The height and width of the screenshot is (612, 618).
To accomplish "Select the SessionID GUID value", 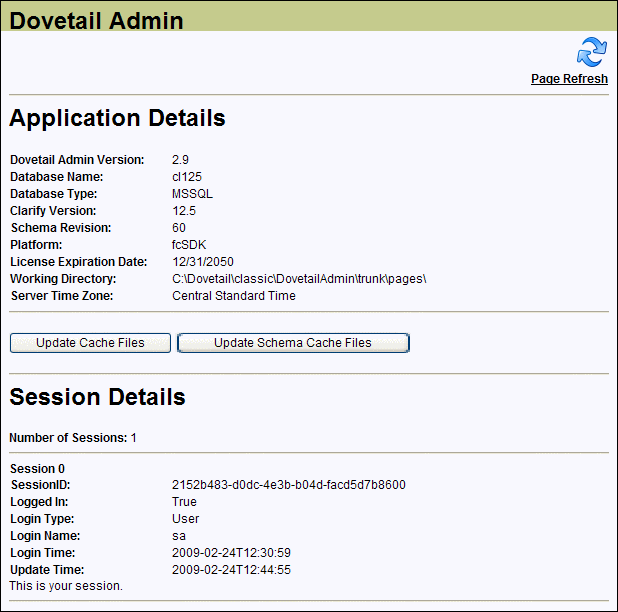I will 289,485.
